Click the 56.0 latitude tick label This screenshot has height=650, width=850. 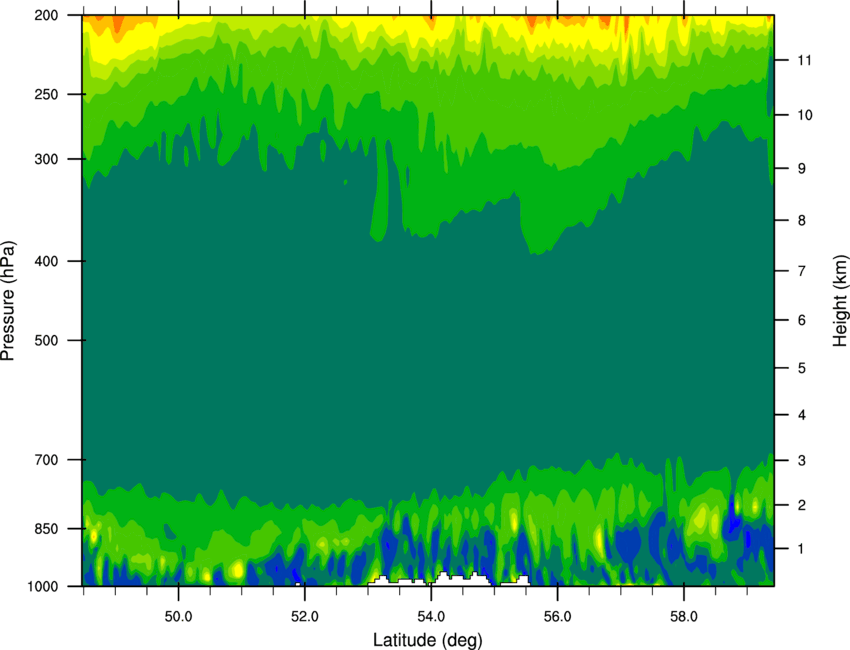pos(557,617)
